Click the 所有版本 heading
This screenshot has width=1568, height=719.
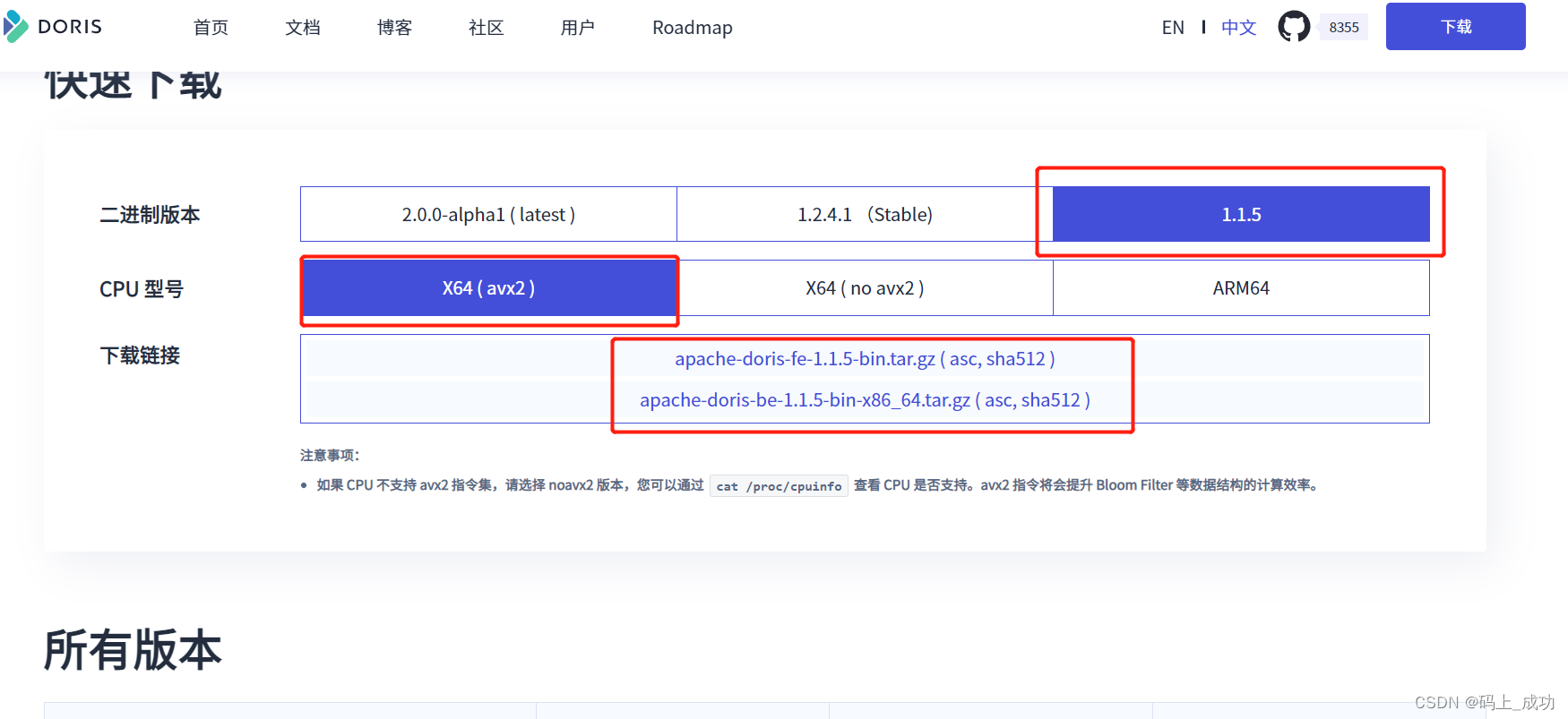click(133, 649)
